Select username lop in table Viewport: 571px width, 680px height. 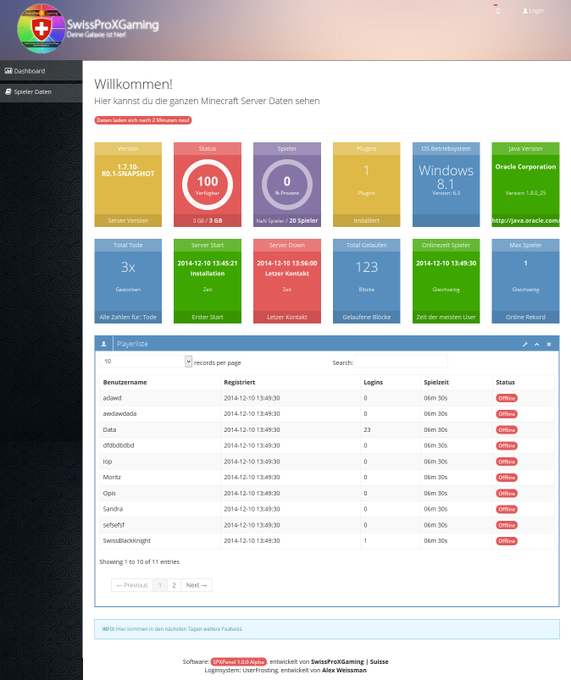click(x=107, y=461)
